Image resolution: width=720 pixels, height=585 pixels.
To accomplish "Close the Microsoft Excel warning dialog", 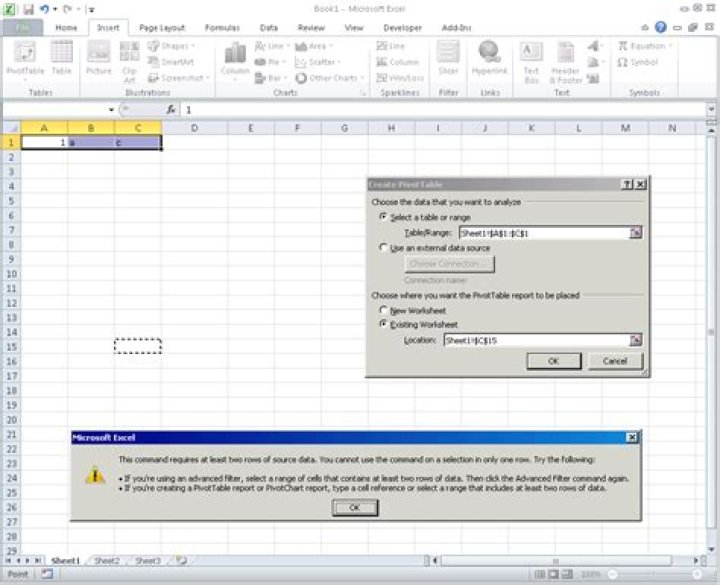I will click(632, 438).
